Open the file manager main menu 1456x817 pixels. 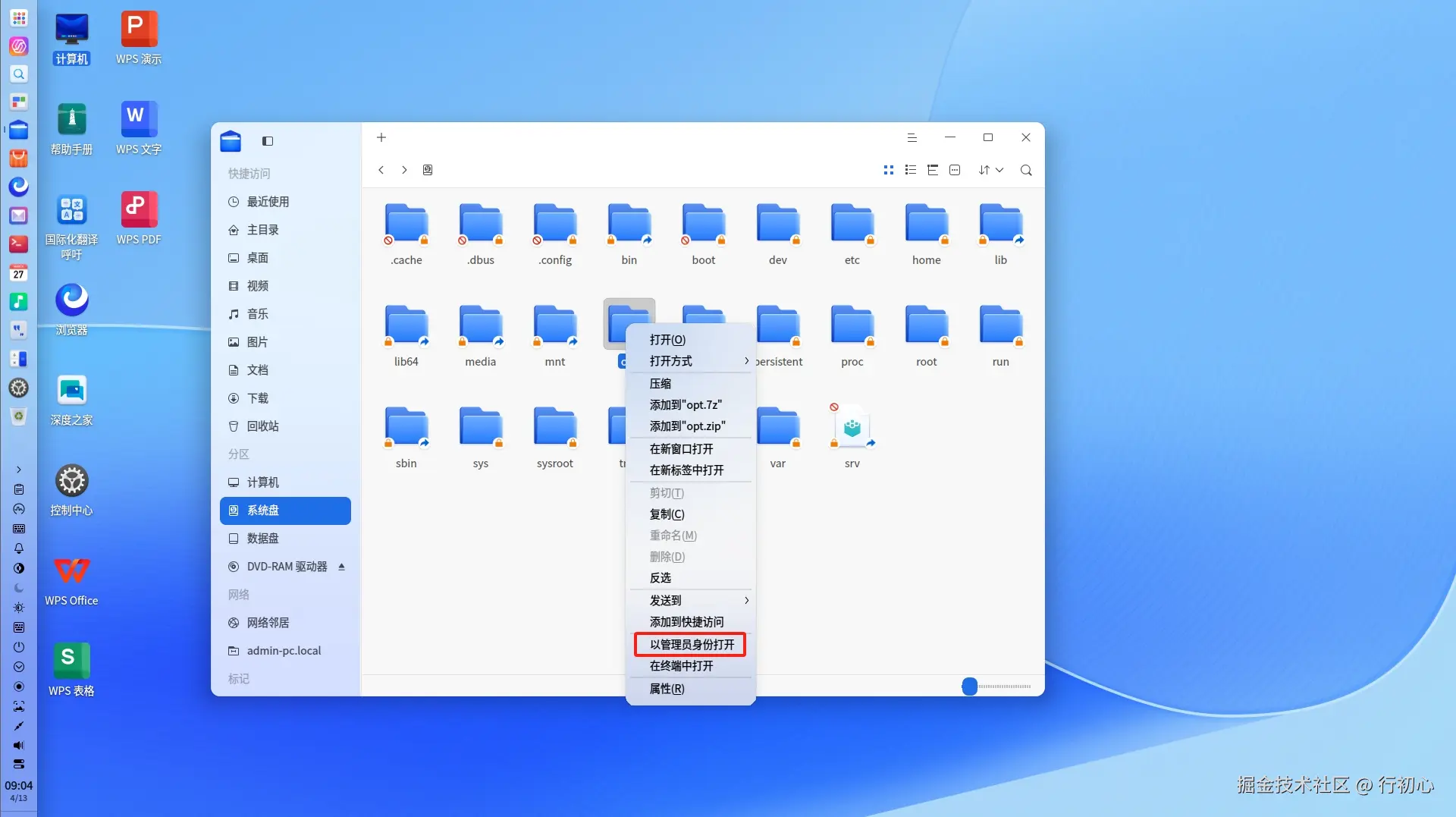click(912, 137)
